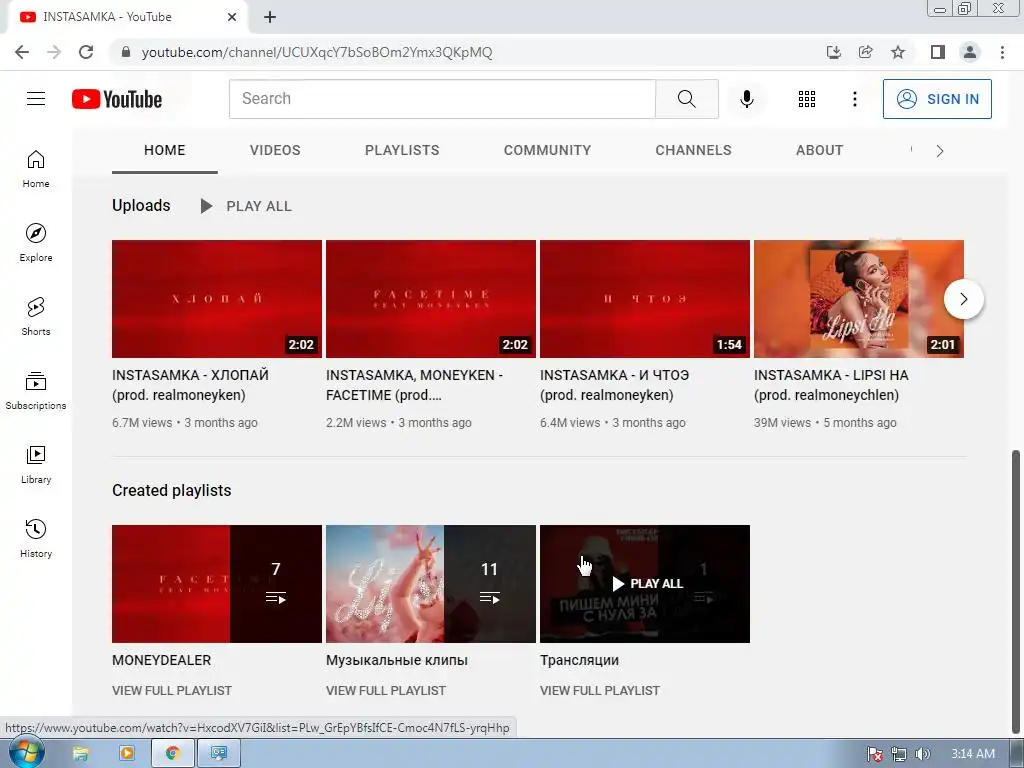Viewport: 1024px width, 768px height.
Task: Open the И ЧТОЭ video title
Action: click(615, 385)
